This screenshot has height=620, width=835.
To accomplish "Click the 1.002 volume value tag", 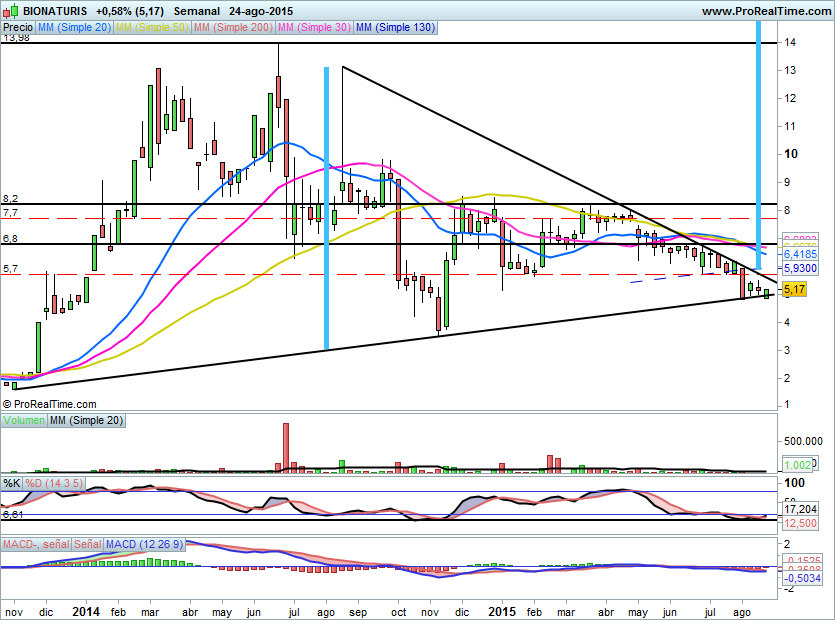I will (x=798, y=464).
